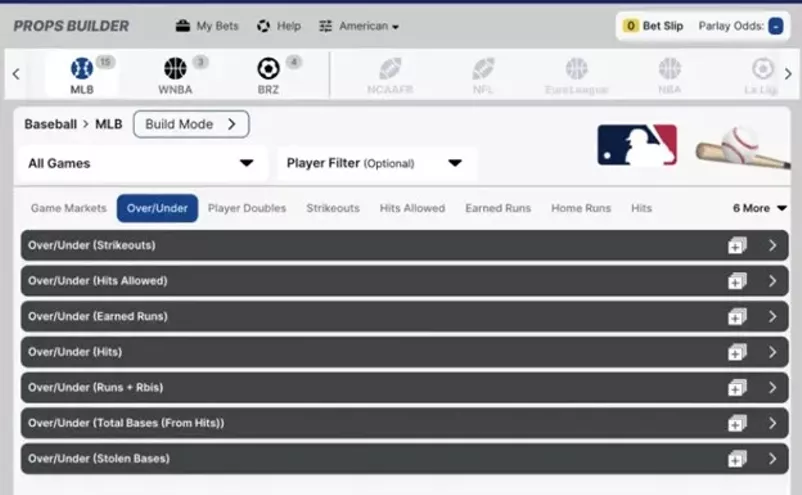Expand chevron for Over/Under (Hits Allowed)
The width and height of the screenshot is (802, 495).
pyautogui.click(x=772, y=281)
